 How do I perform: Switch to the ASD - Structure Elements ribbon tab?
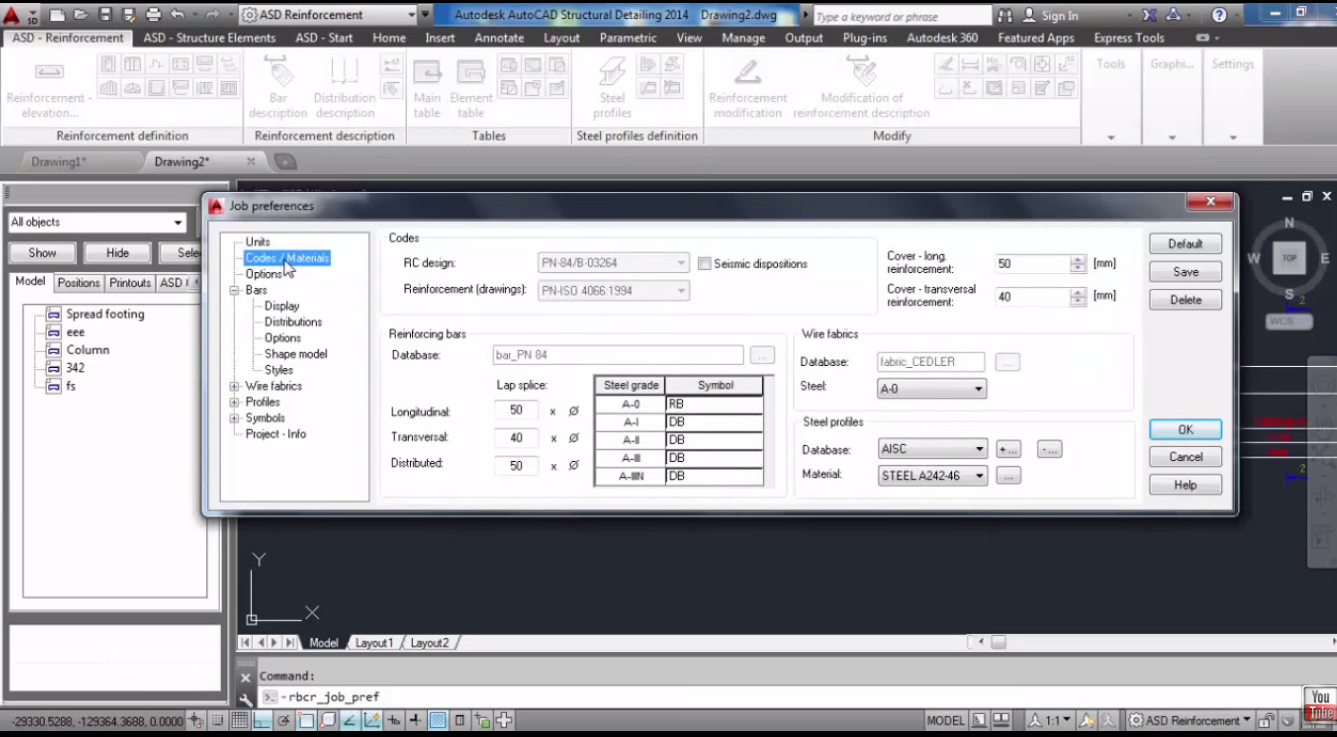tap(209, 37)
